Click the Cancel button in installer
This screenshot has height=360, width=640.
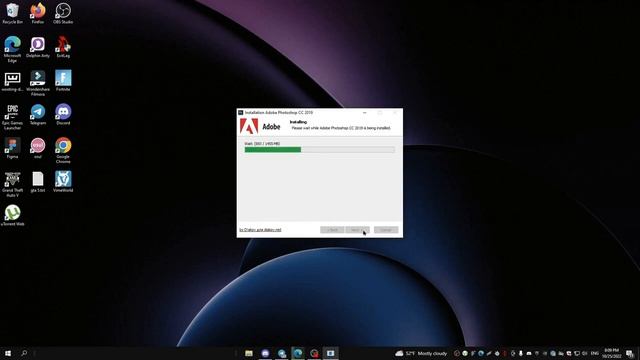pyautogui.click(x=386, y=230)
